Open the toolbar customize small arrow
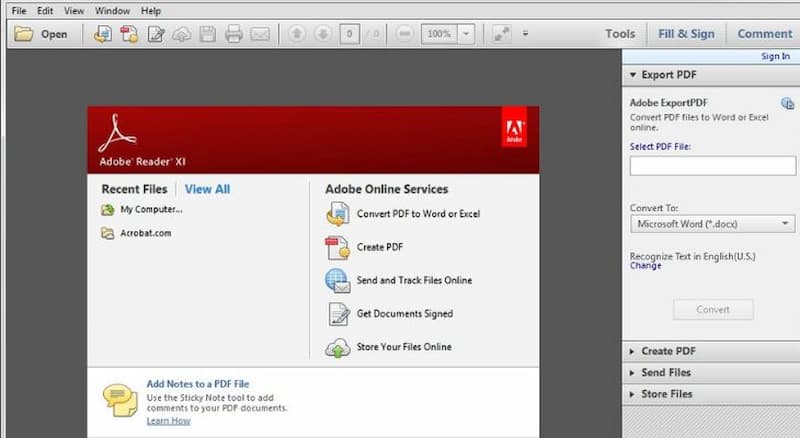Image resolution: width=800 pixels, height=438 pixels. (525, 34)
